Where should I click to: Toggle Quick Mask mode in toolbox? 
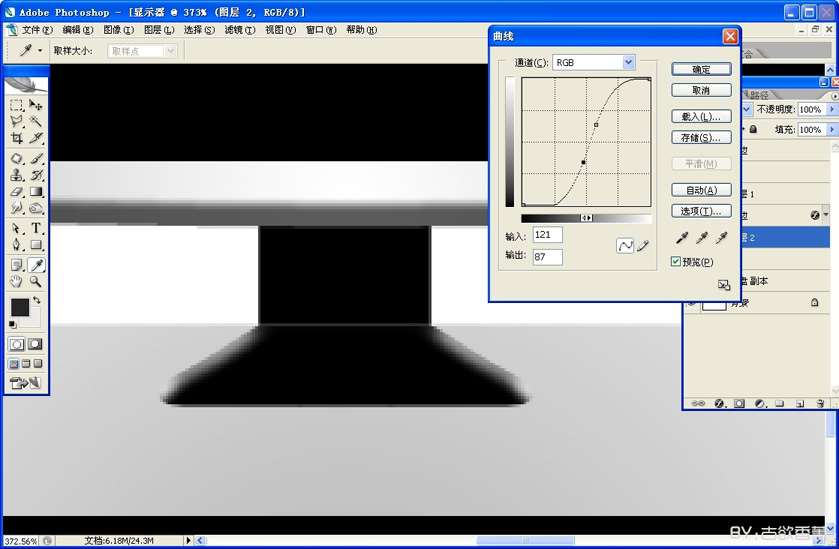pyautogui.click(x=36, y=344)
